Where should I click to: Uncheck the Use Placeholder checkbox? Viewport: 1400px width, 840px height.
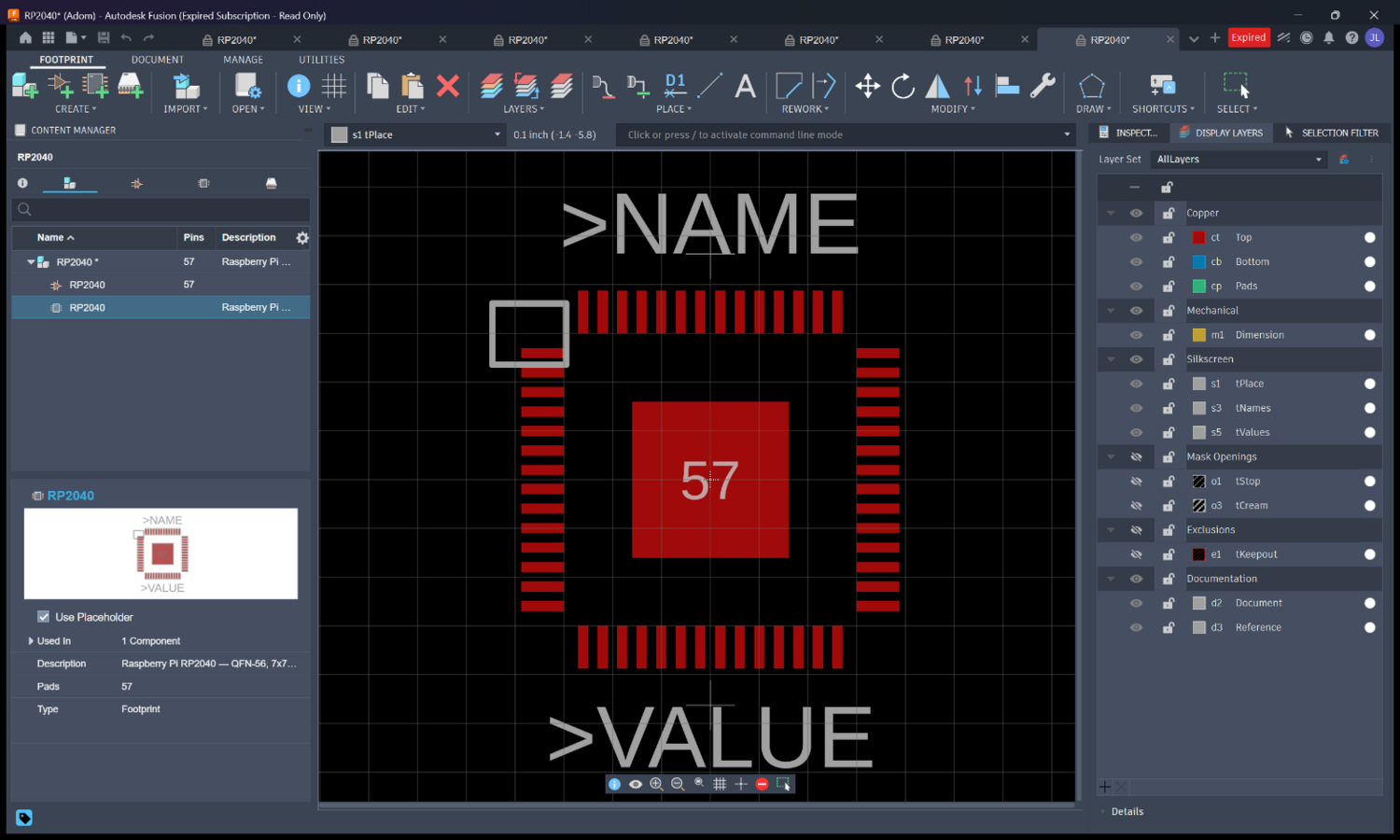tap(43, 617)
